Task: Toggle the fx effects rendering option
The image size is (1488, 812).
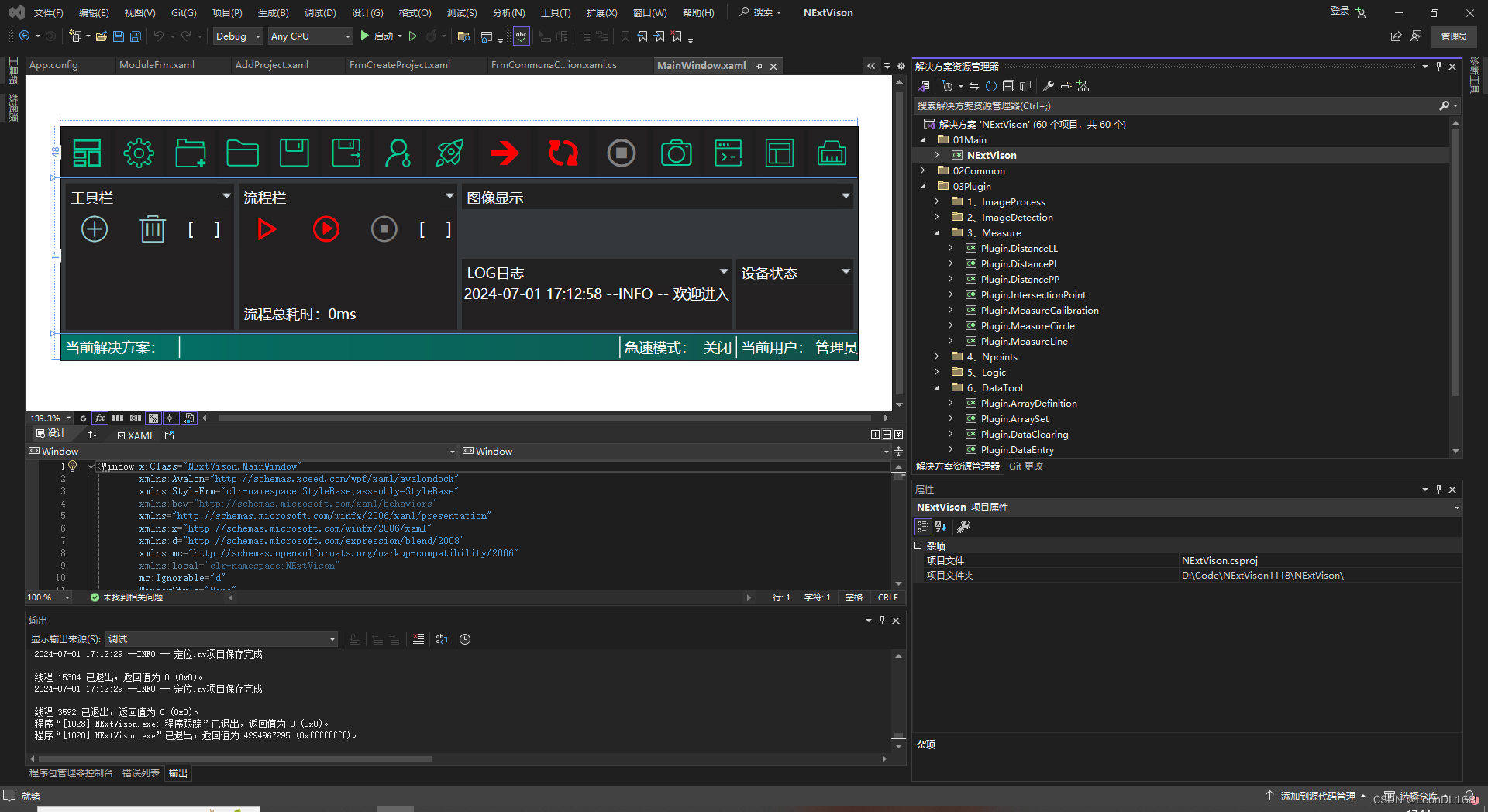Action: click(x=100, y=418)
